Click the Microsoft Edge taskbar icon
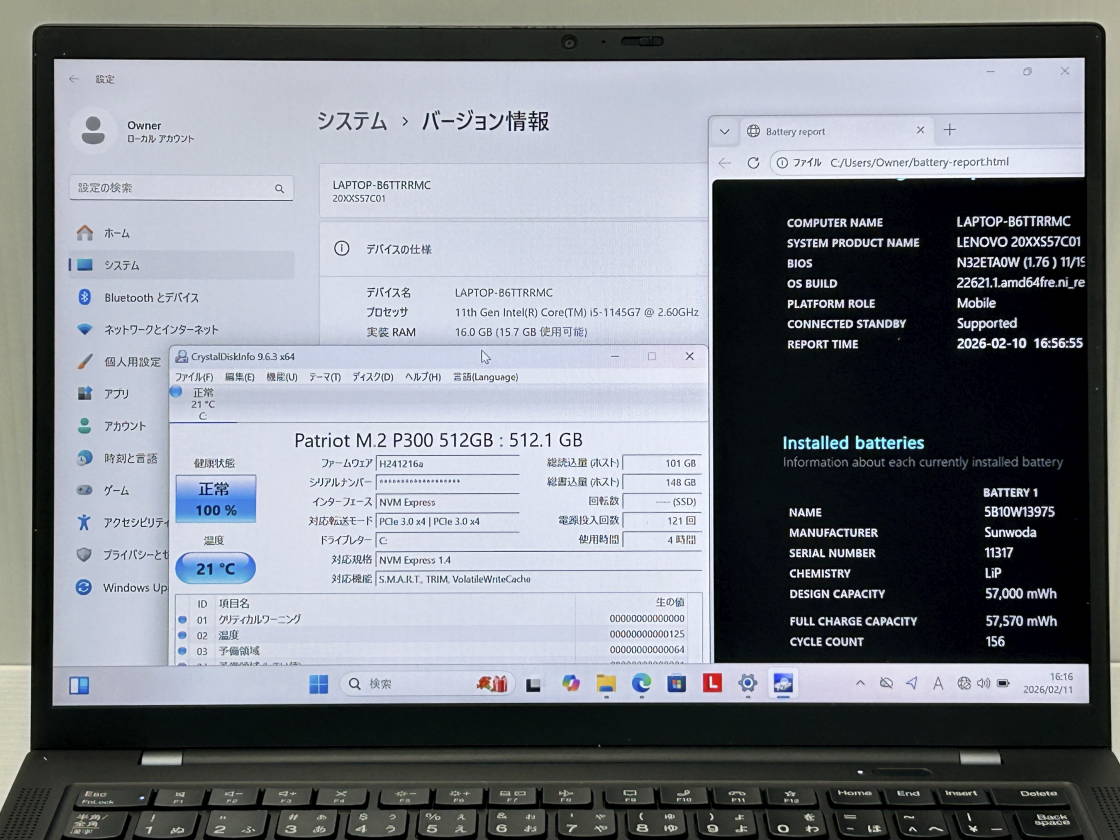Viewport: 1120px width, 840px height. tap(641, 683)
